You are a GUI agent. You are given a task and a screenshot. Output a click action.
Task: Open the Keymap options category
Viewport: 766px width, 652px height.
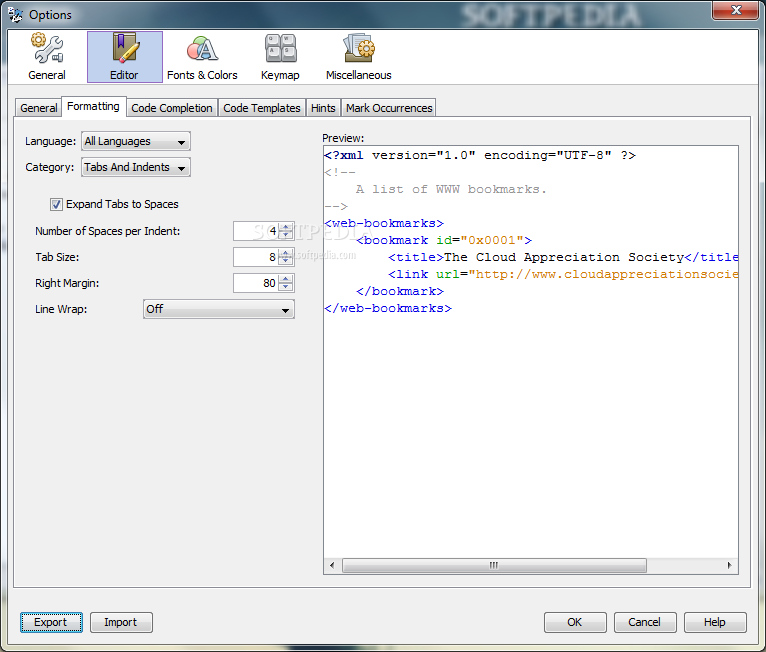(x=280, y=57)
